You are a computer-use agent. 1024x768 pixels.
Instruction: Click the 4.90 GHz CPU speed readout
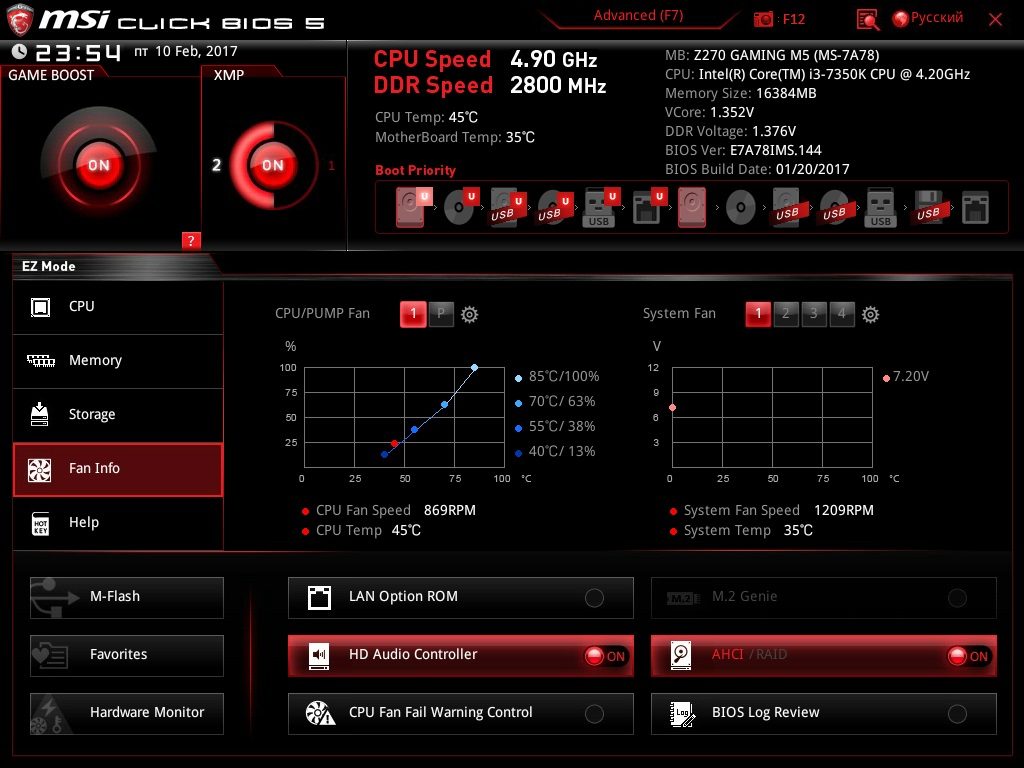point(554,59)
